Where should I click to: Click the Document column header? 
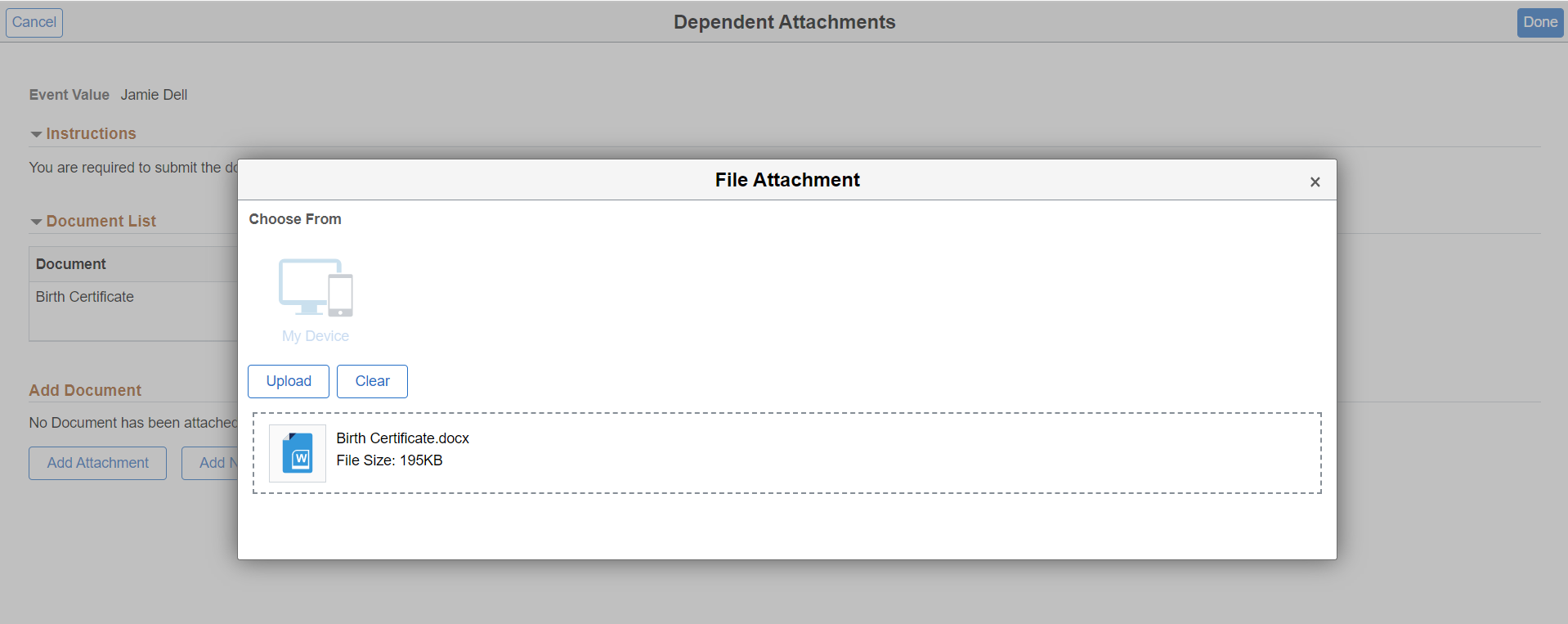click(x=71, y=264)
